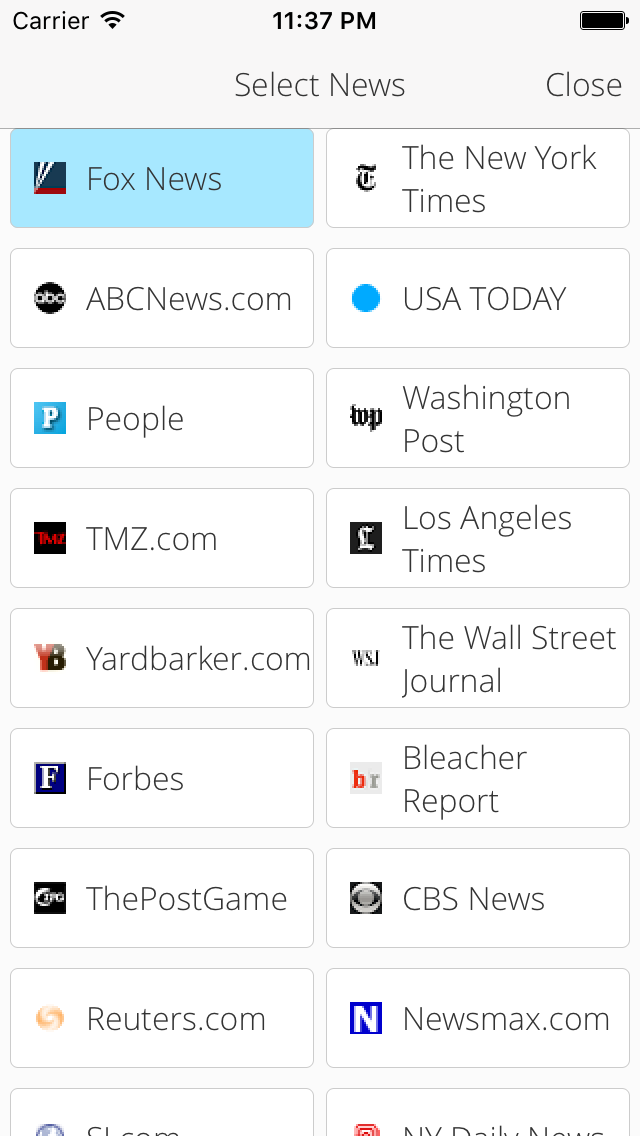Choose Reuters.com tile
Viewport: 640px width, 1136px height.
(162, 1018)
